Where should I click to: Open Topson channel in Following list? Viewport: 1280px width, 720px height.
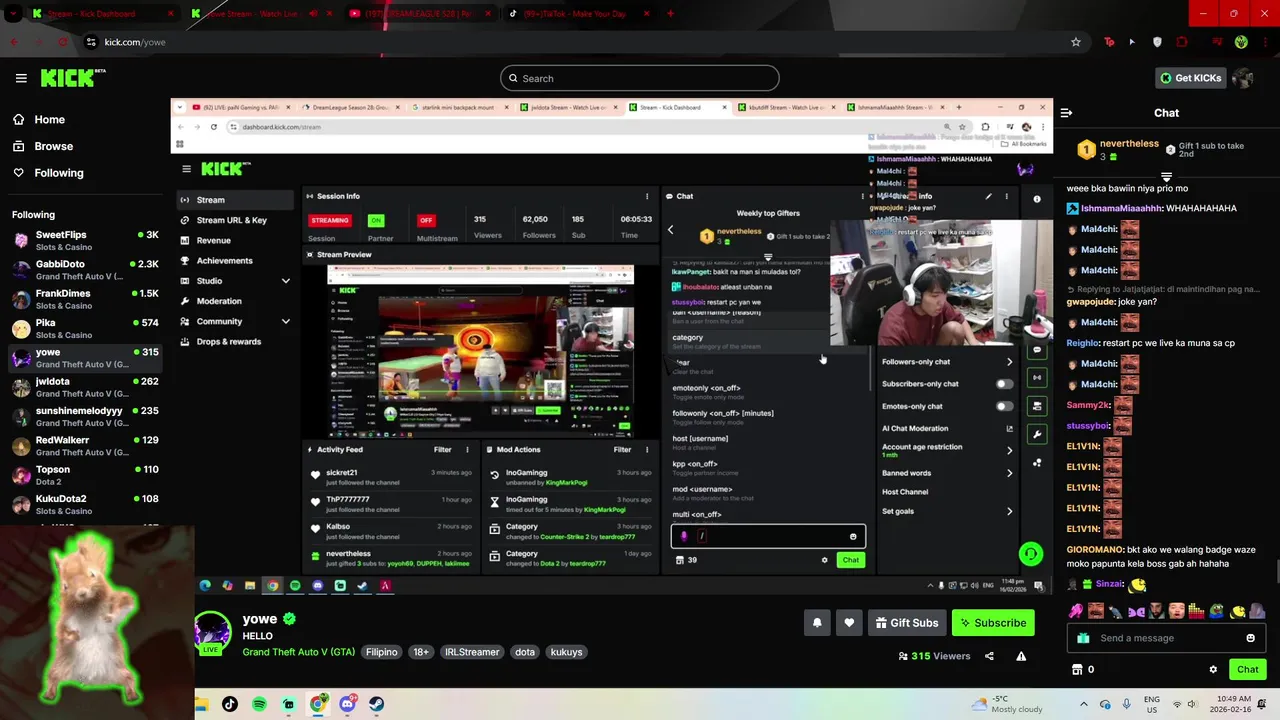pos(85,475)
